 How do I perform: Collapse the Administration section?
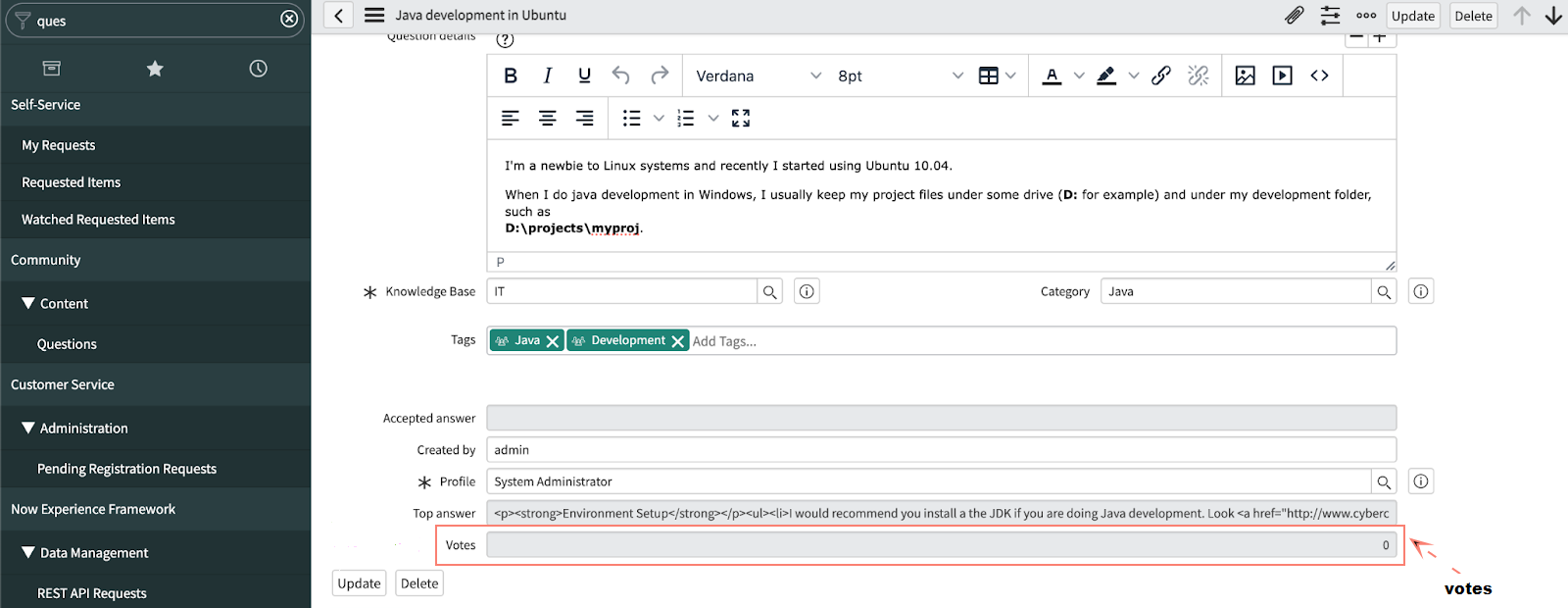28,429
